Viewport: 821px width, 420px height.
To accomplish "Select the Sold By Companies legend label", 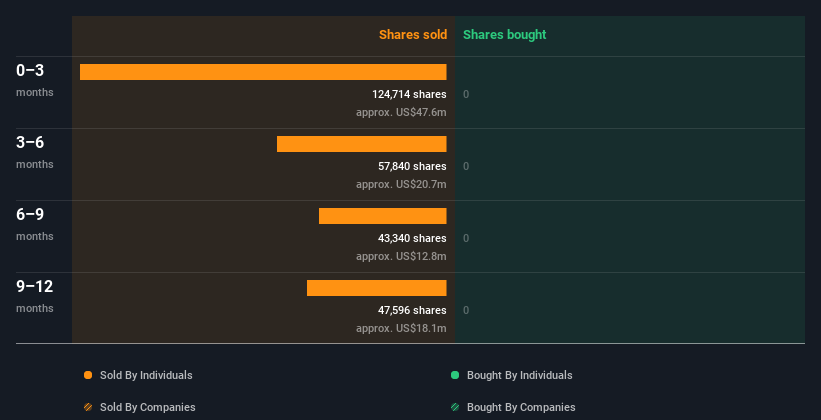I will point(148,407).
